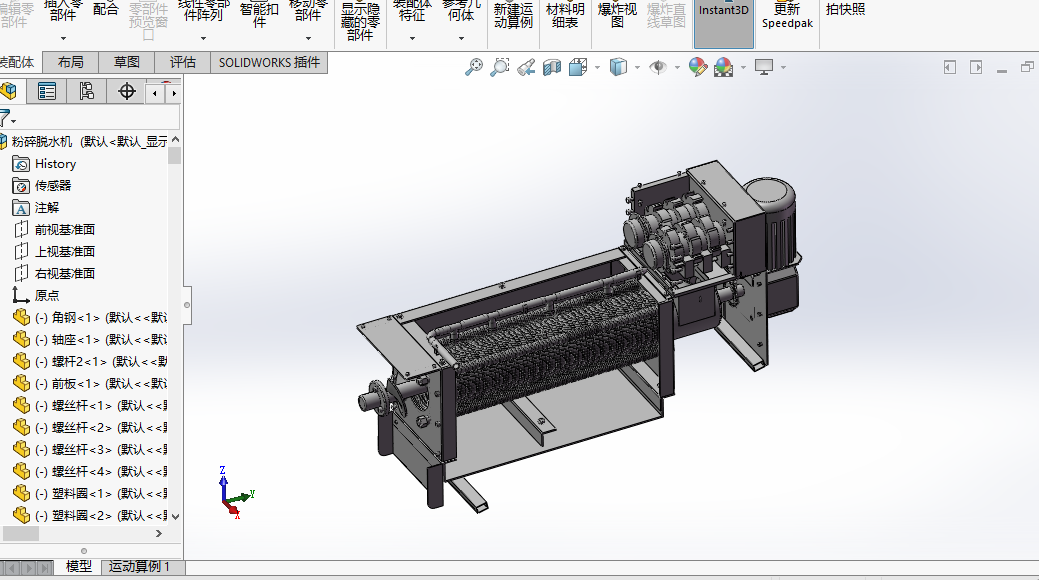Open the DimXpertManager crosshair tab icon
The height and width of the screenshot is (580, 1039).
[x=127, y=92]
